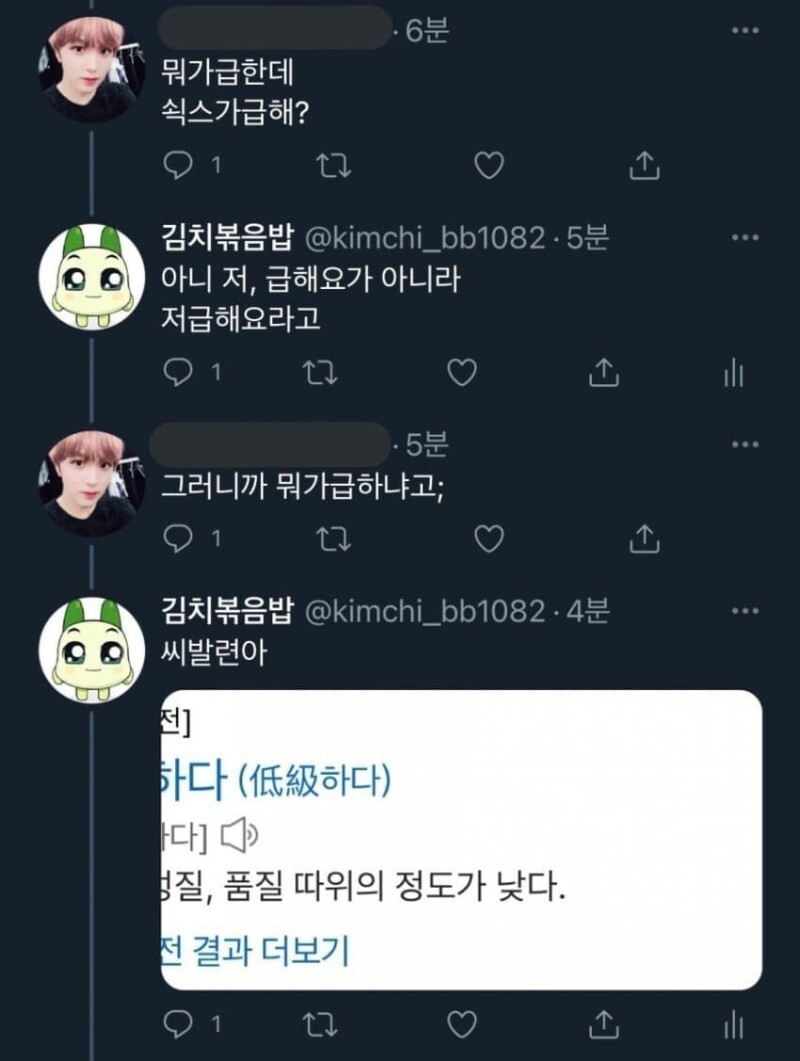Reply to the '저급해요라고' tweet
The height and width of the screenshot is (1061, 800).
click(177, 373)
